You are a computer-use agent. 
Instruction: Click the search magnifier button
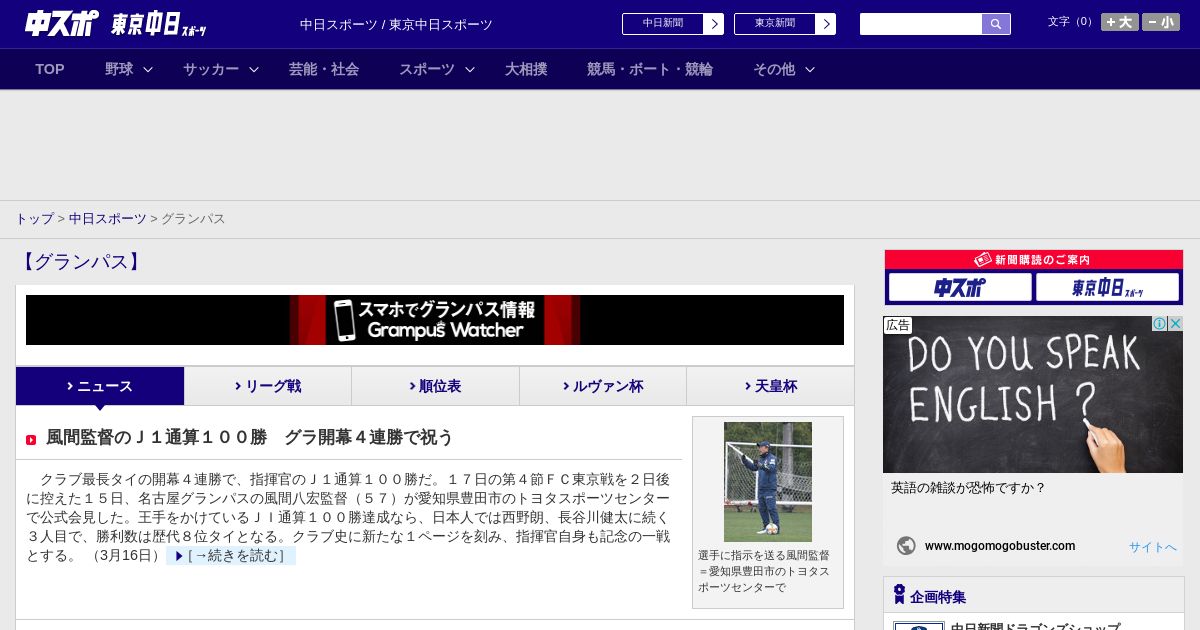[x=996, y=24]
